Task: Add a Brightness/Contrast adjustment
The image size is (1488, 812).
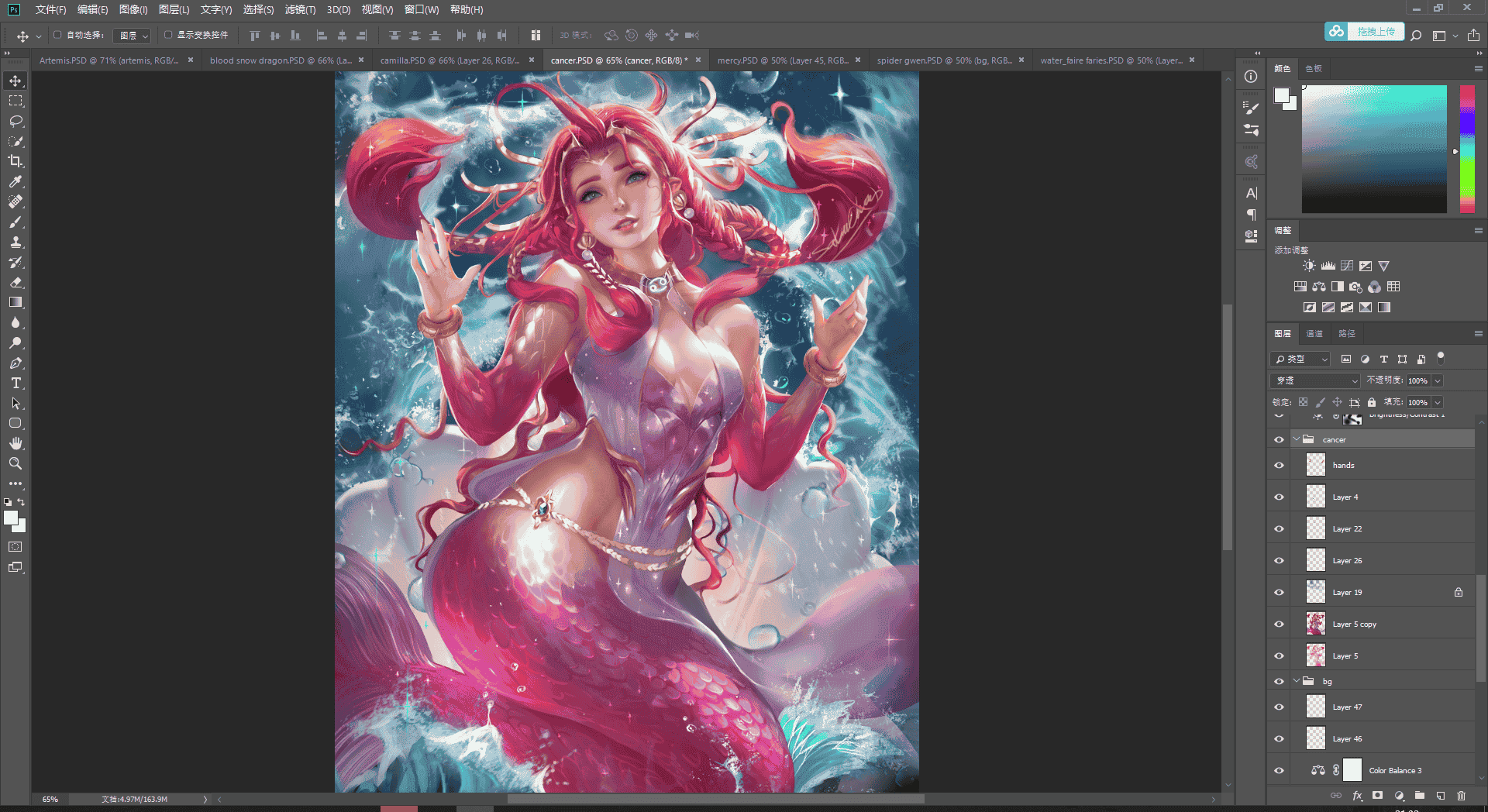Action: 1309,266
